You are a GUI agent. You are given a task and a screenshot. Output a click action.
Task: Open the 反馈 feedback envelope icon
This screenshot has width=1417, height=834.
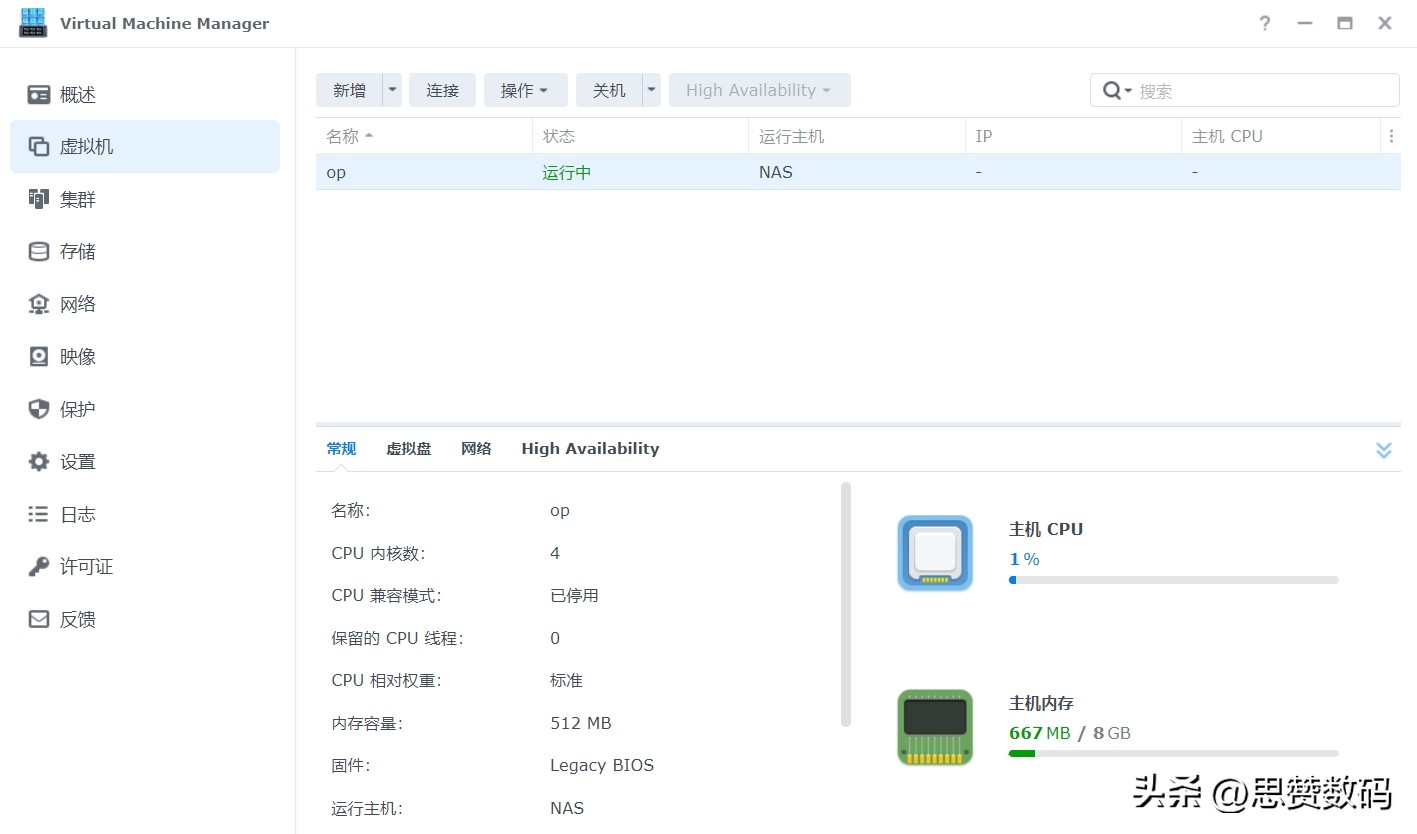39,619
